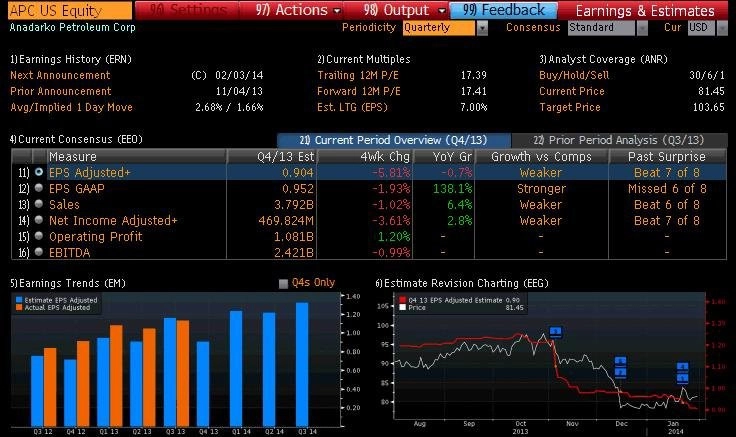Click the Forward 12M P/E value 17.41
The width and height of the screenshot is (736, 437).
[x=474, y=91]
